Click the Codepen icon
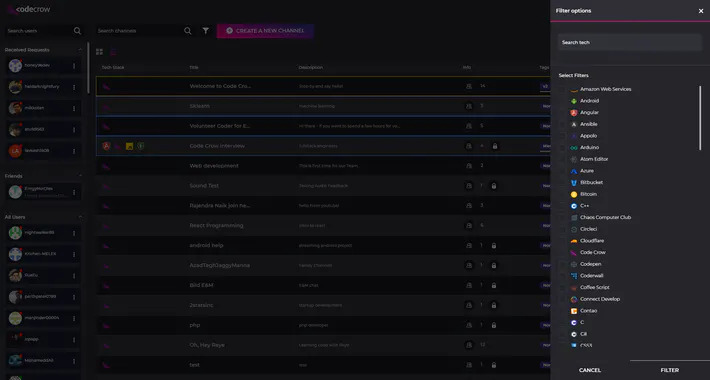Screen dimensions: 710x380 pyautogui.click(x=574, y=265)
